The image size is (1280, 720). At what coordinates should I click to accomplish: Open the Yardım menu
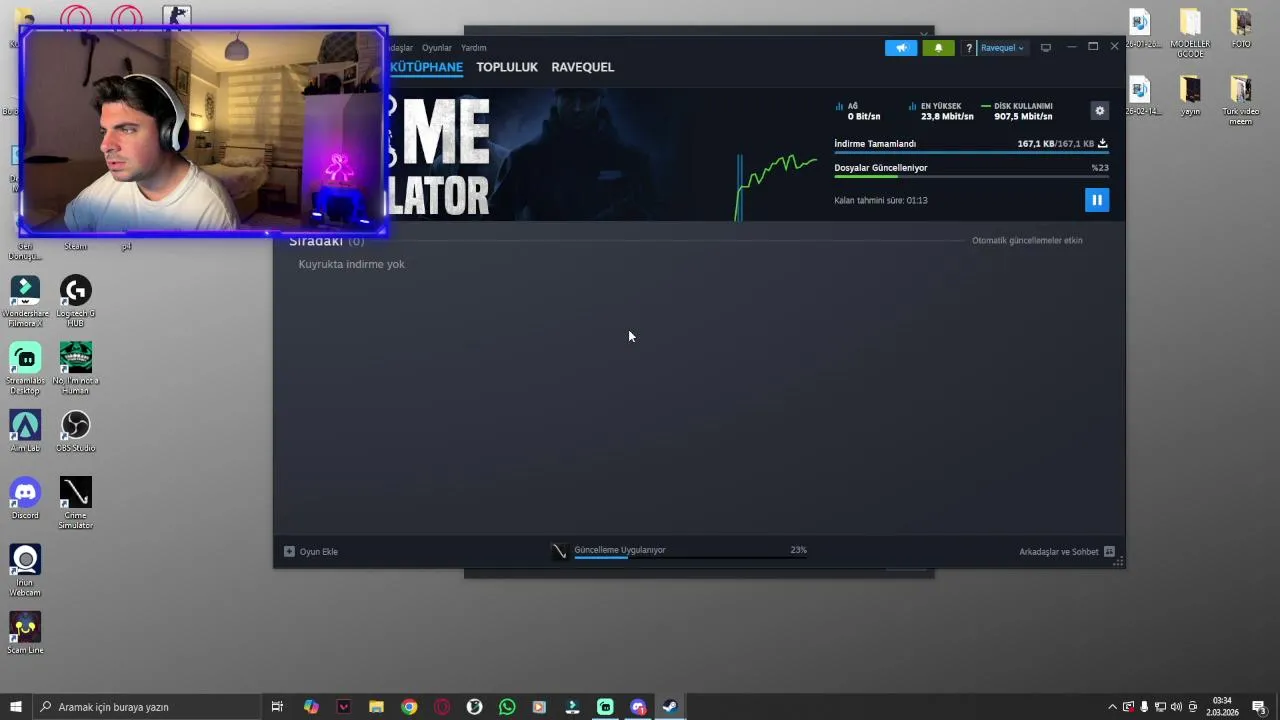[x=474, y=48]
